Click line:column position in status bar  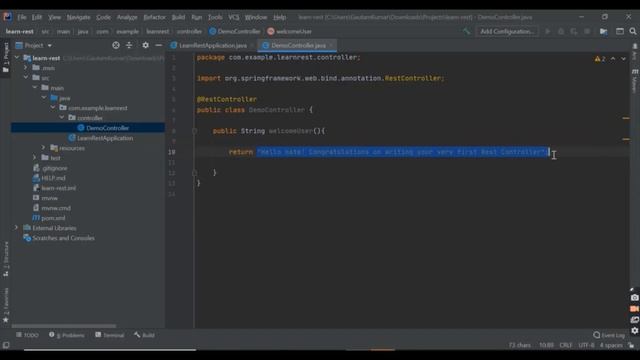[546, 345]
